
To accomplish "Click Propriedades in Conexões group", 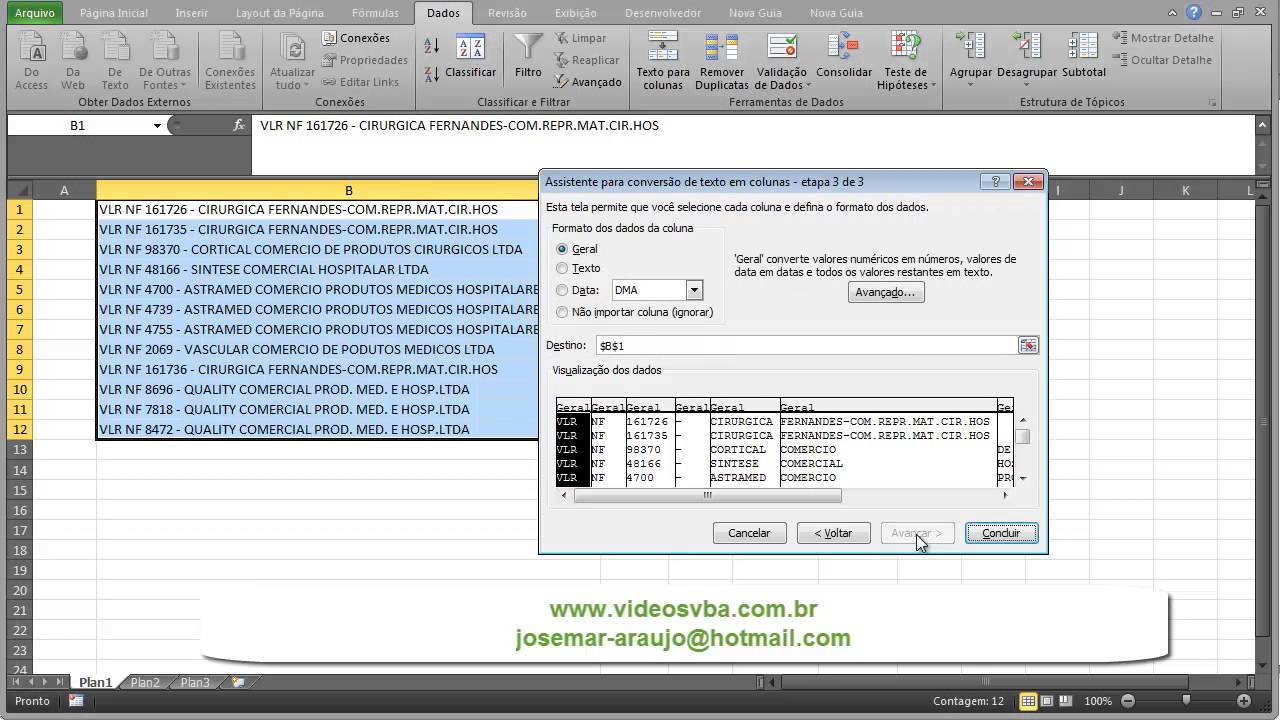I will (364, 60).
